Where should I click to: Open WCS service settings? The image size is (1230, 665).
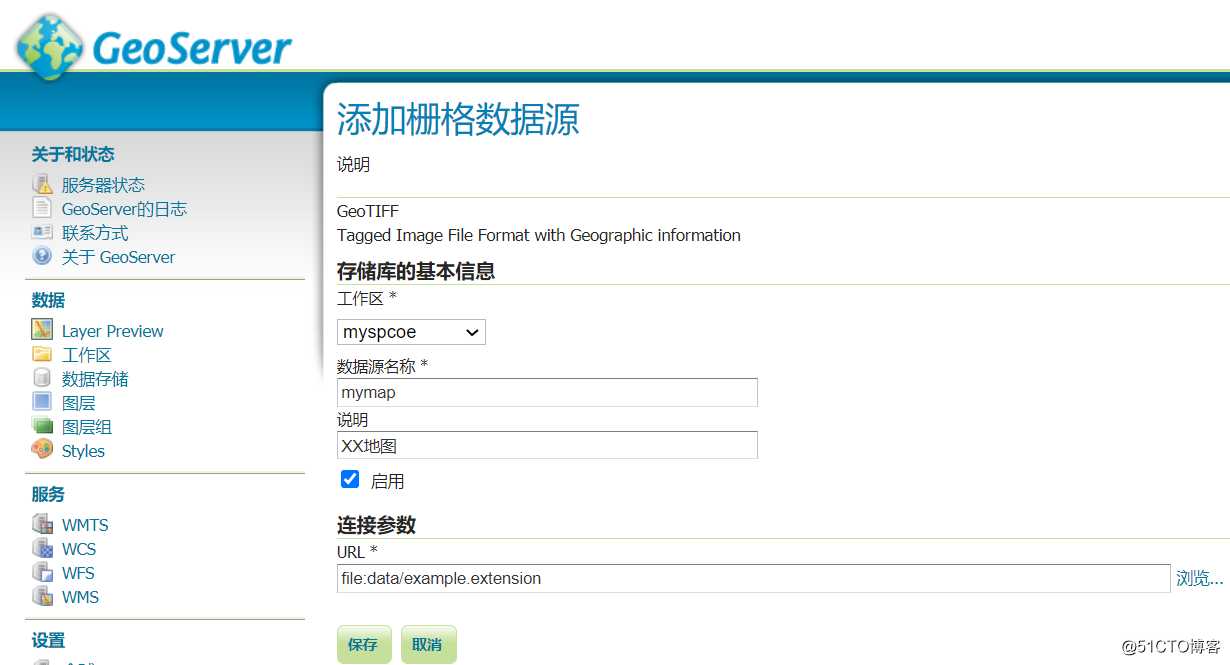79,549
